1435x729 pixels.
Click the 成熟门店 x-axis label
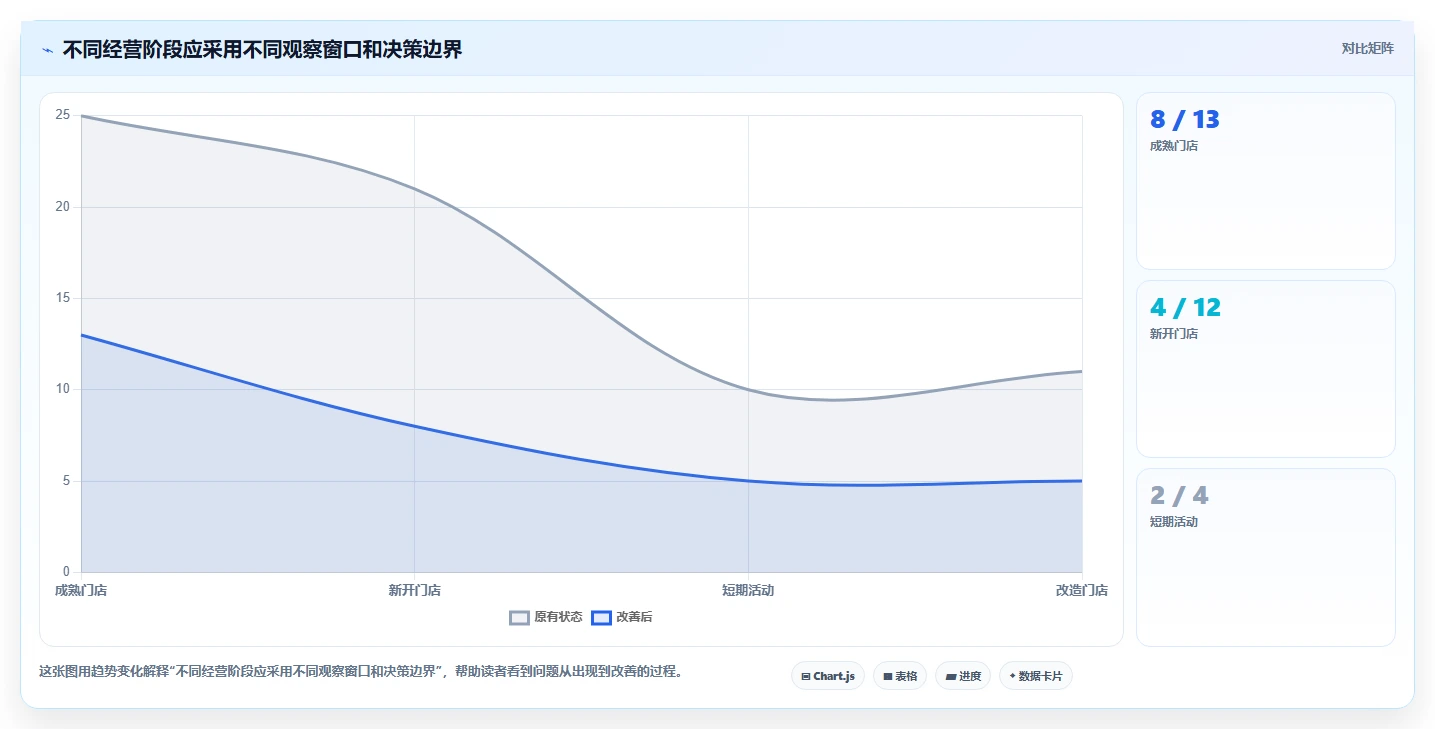click(x=81, y=590)
